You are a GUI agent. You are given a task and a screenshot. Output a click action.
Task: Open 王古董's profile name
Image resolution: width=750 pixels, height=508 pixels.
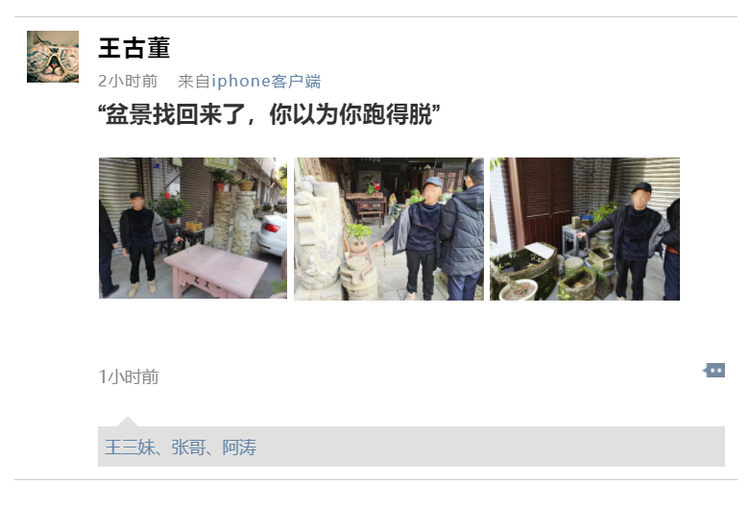click(134, 48)
